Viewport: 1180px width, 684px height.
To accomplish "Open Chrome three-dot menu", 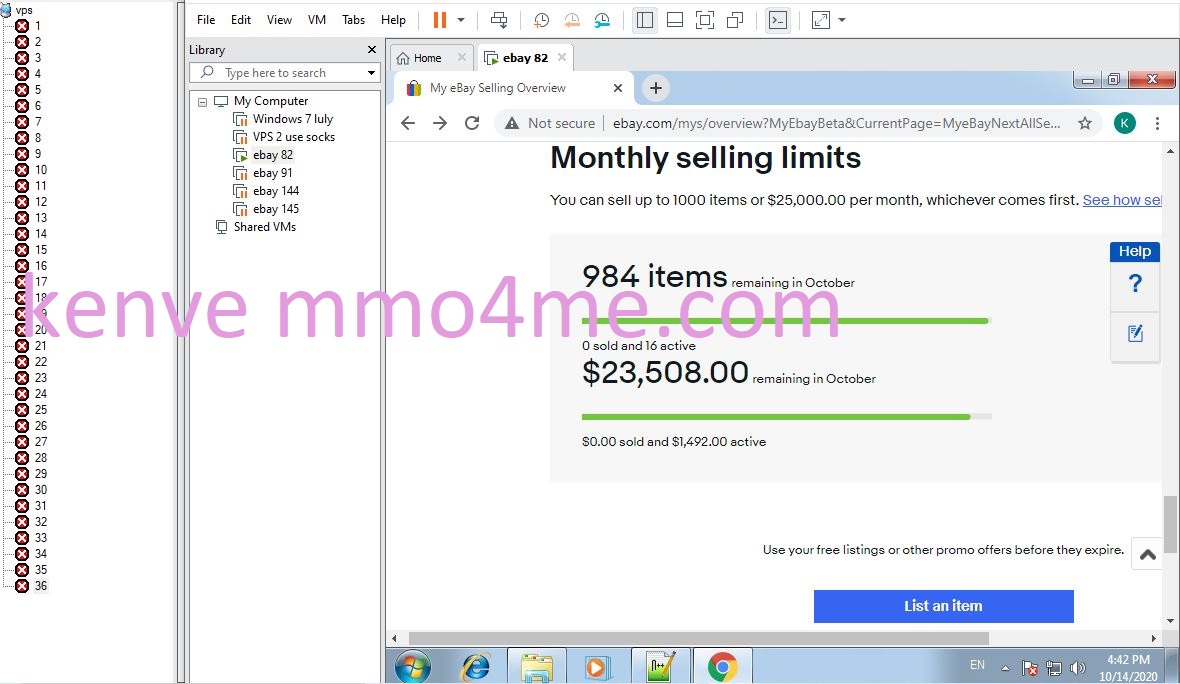I will click(x=1157, y=123).
